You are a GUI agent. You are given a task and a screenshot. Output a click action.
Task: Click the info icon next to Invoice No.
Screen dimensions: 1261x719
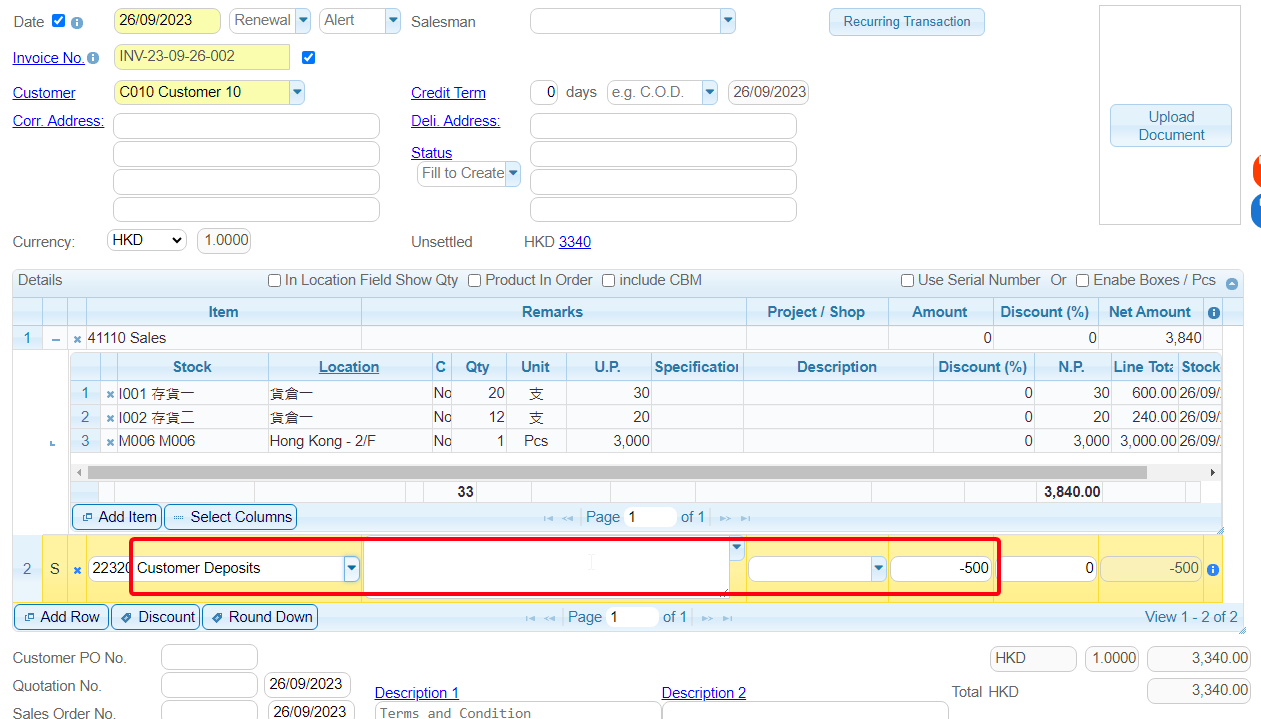point(93,58)
